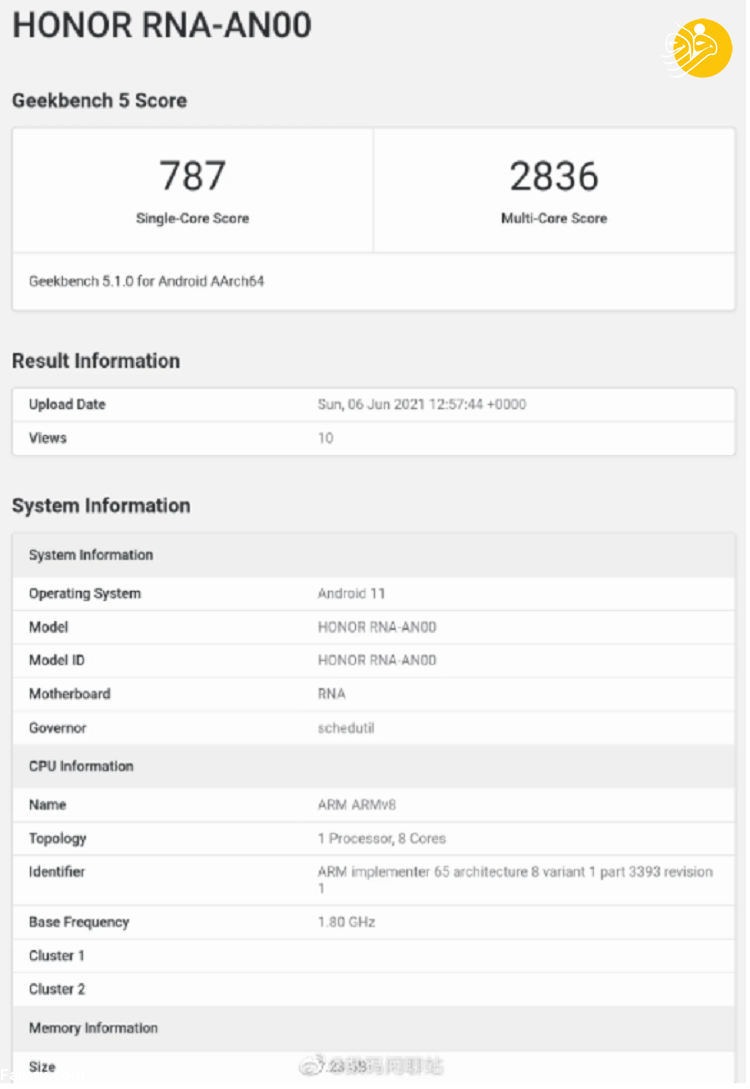This screenshot has height=1089, width=750.
Task: Click the Base Frequency label
Action: [79, 922]
